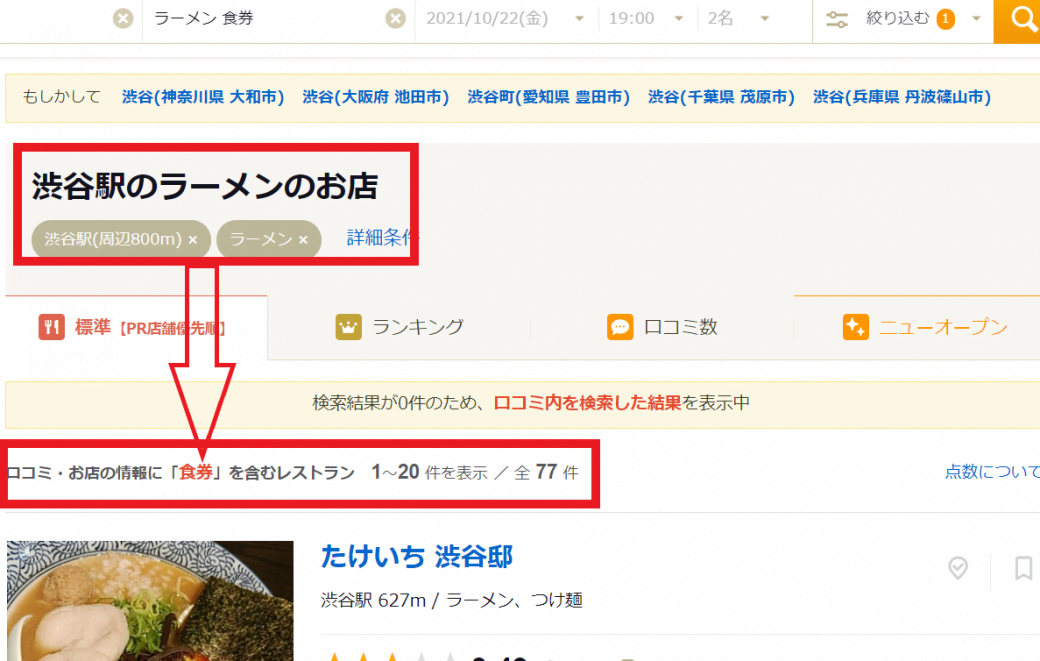Clear the ラーメン 食券 keyword field
This screenshot has width=1040, height=661.
[x=395, y=19]
